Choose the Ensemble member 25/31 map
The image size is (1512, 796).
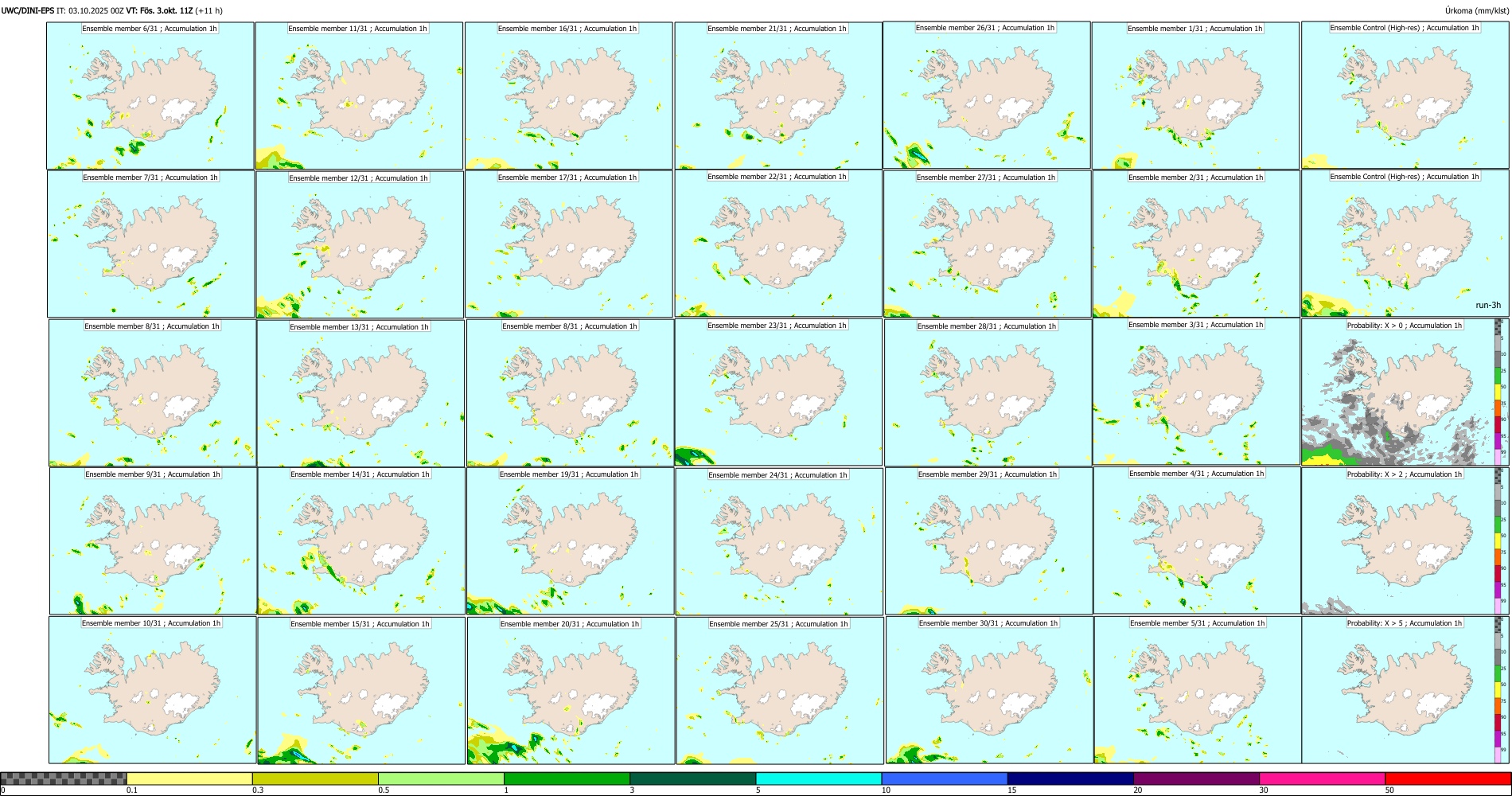pyautogui.click(x=780, y=691)
